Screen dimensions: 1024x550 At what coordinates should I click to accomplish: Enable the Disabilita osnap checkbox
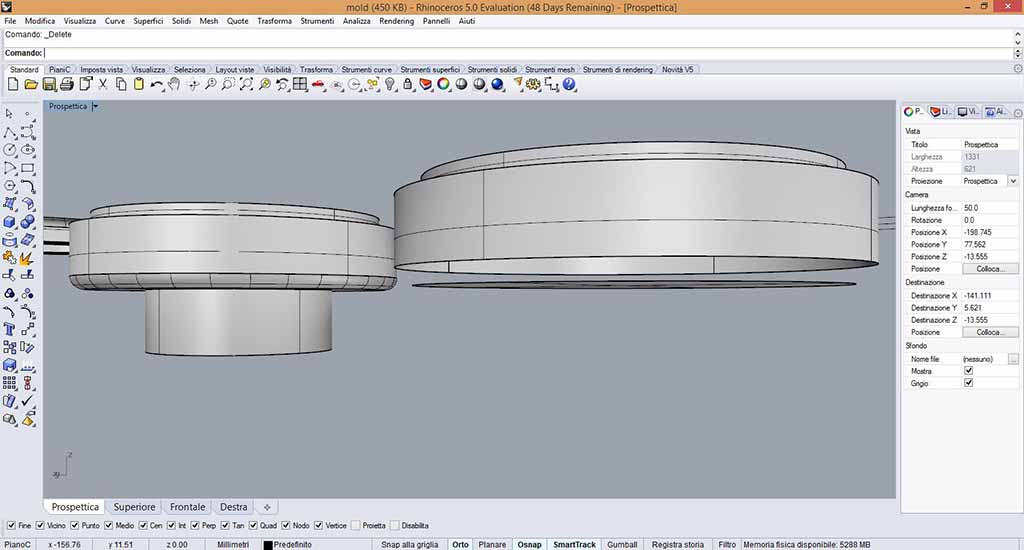tap(394, 525)
